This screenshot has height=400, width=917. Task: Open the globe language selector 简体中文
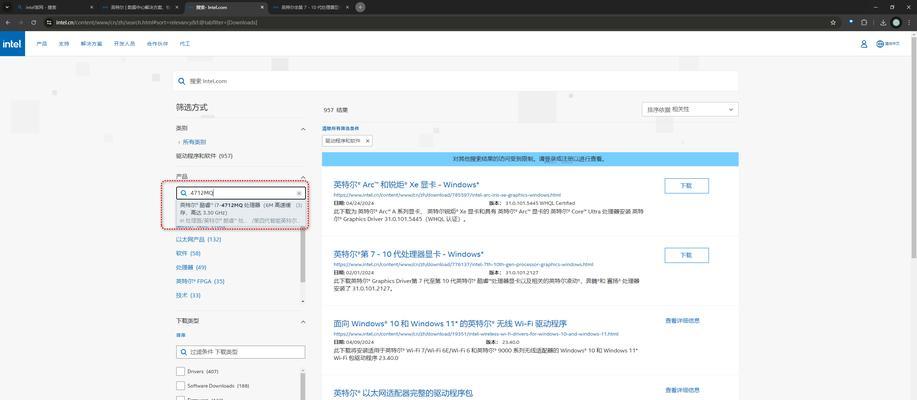click(x=888, y=44)
